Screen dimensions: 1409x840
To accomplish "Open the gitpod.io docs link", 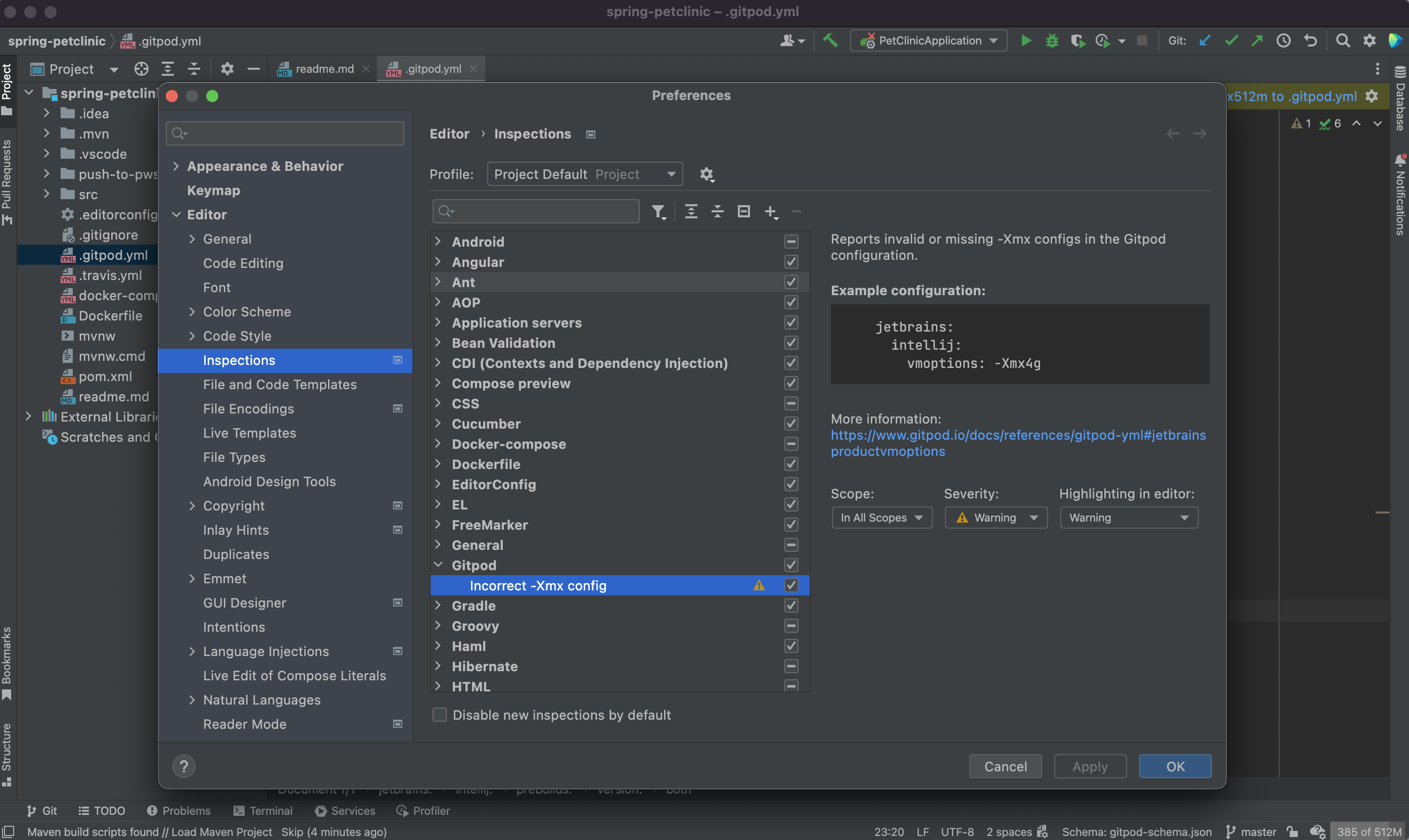I will tap(1018, 443).
